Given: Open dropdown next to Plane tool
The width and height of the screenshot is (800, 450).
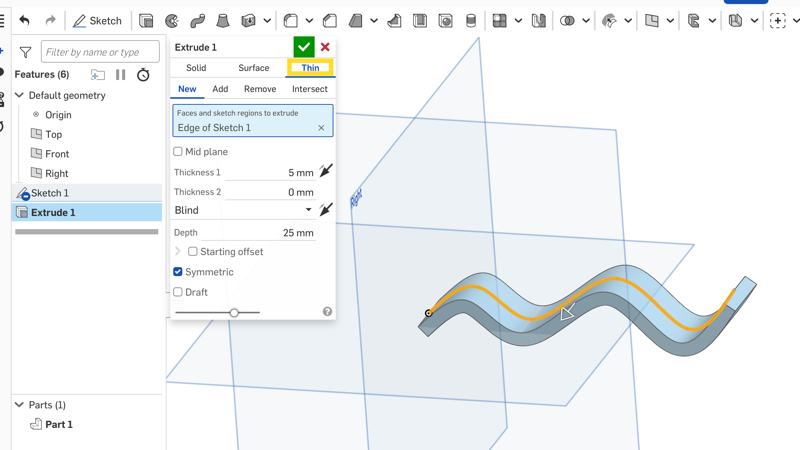Looking at the screenshot, I should tap(670, 21).
